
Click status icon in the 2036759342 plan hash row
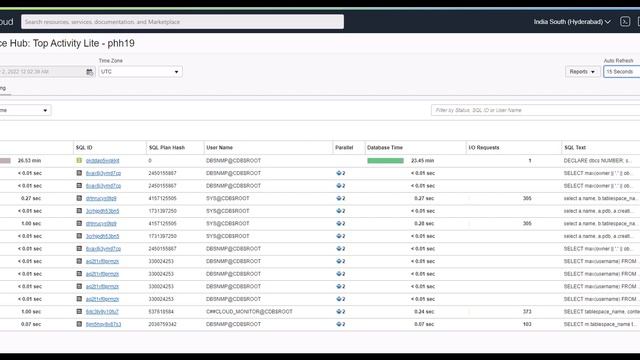79,324
